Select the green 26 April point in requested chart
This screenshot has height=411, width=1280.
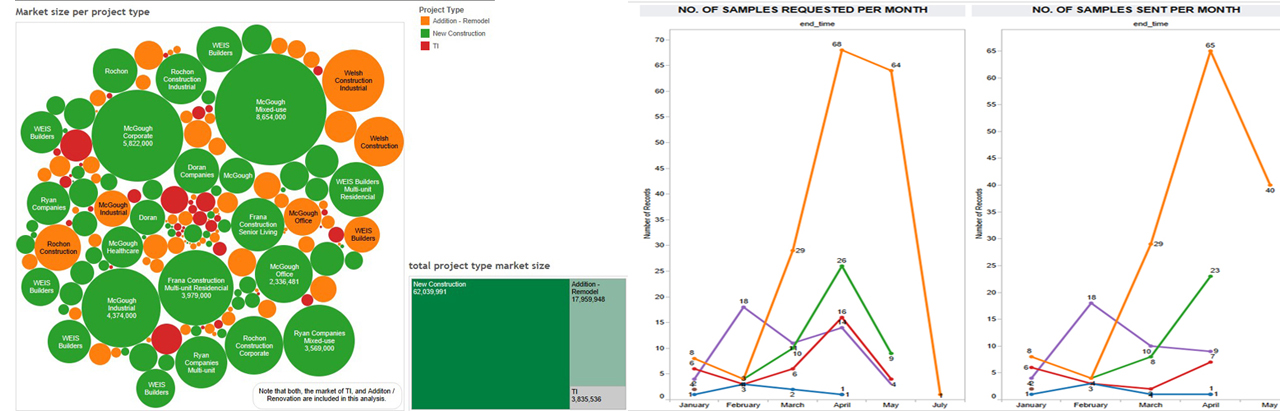841,265
